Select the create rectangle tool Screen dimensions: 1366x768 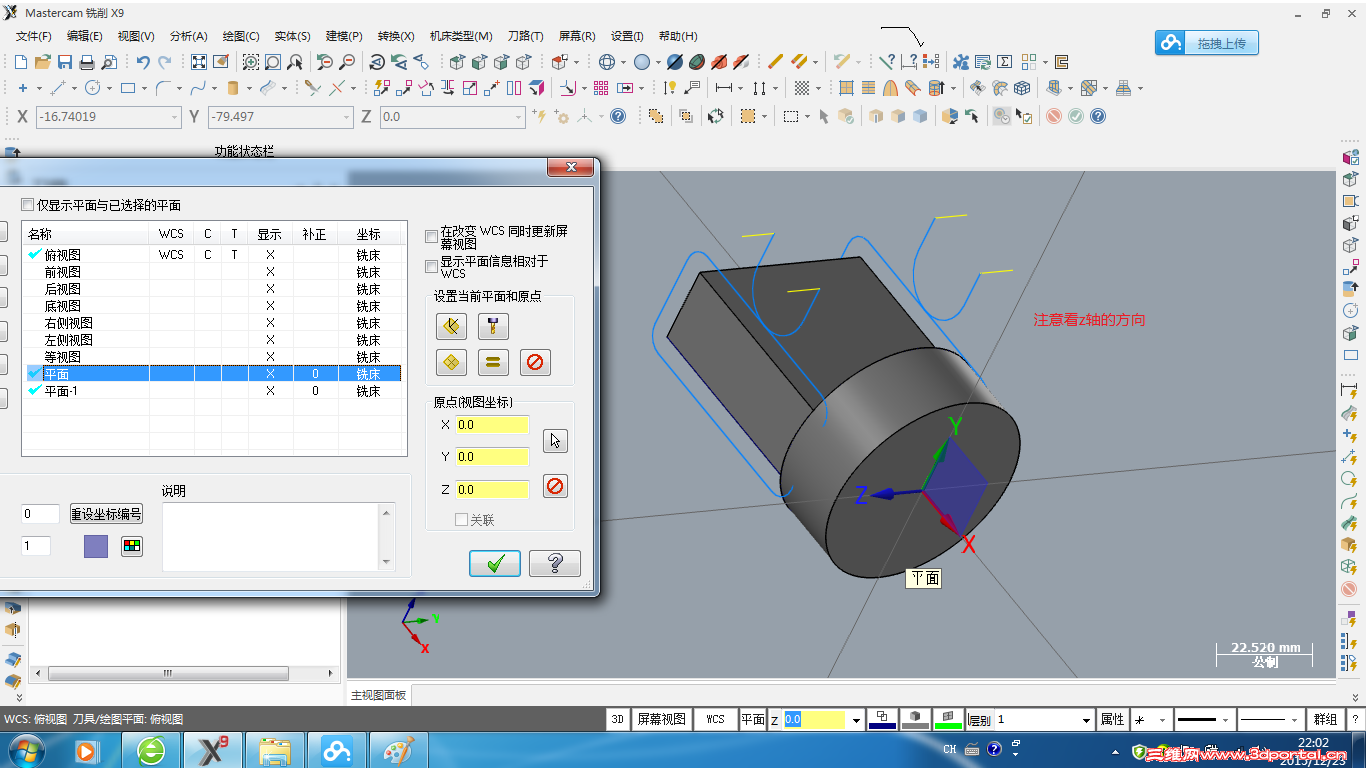(x=128, y=88)
